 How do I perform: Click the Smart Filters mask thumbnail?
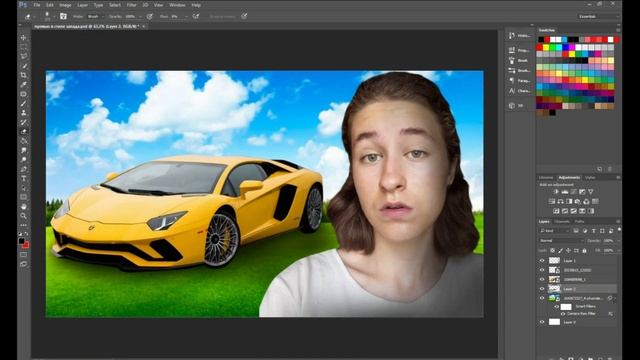(x=567, y=307)
